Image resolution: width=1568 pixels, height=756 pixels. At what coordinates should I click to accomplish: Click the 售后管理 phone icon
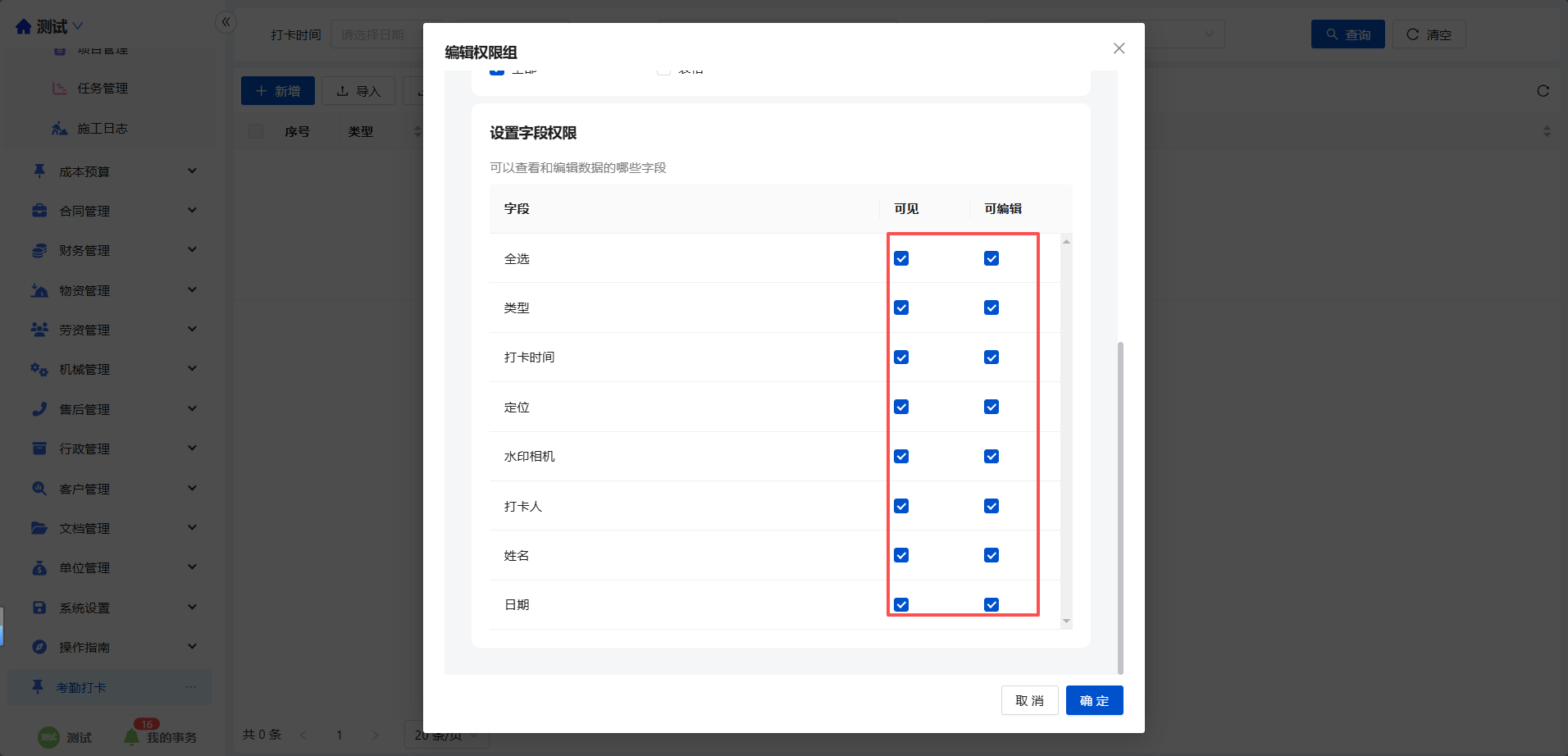39,409
